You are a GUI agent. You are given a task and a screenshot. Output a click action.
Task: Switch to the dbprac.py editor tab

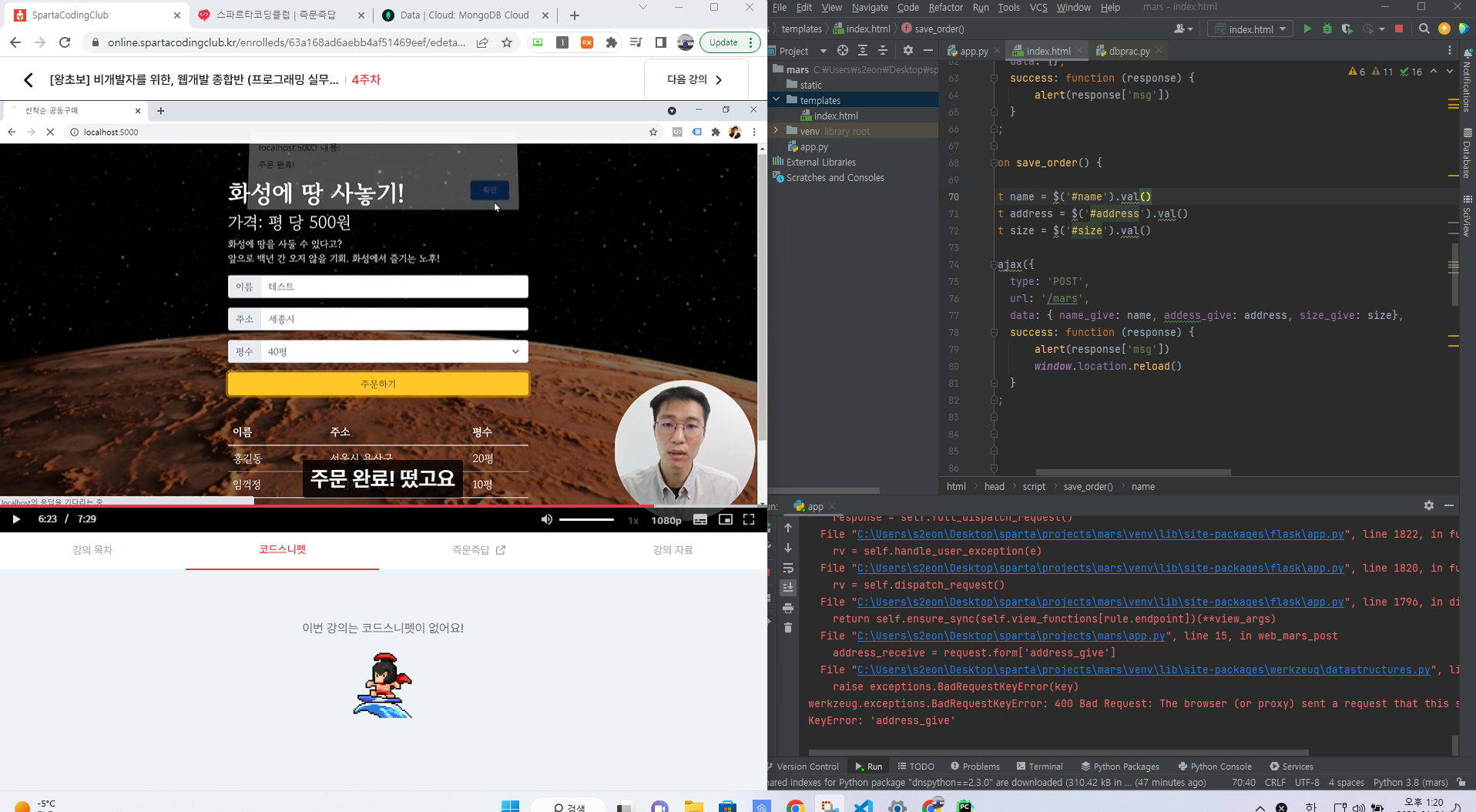pos(1129,51)
